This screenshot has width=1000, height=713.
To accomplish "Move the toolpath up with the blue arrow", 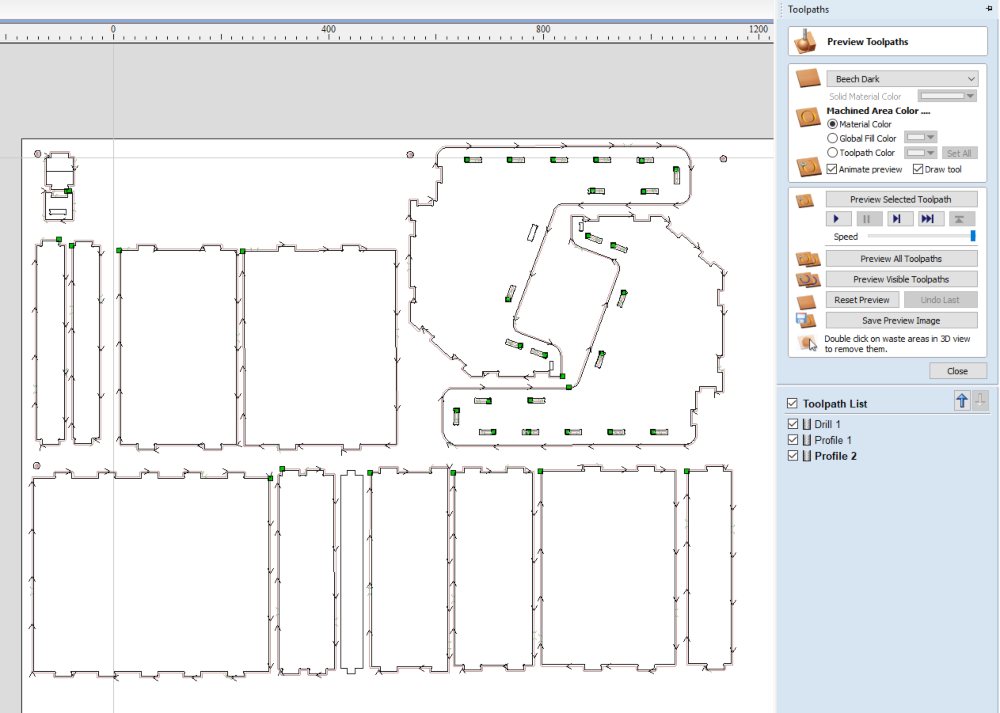I will [x=962, y=401].
